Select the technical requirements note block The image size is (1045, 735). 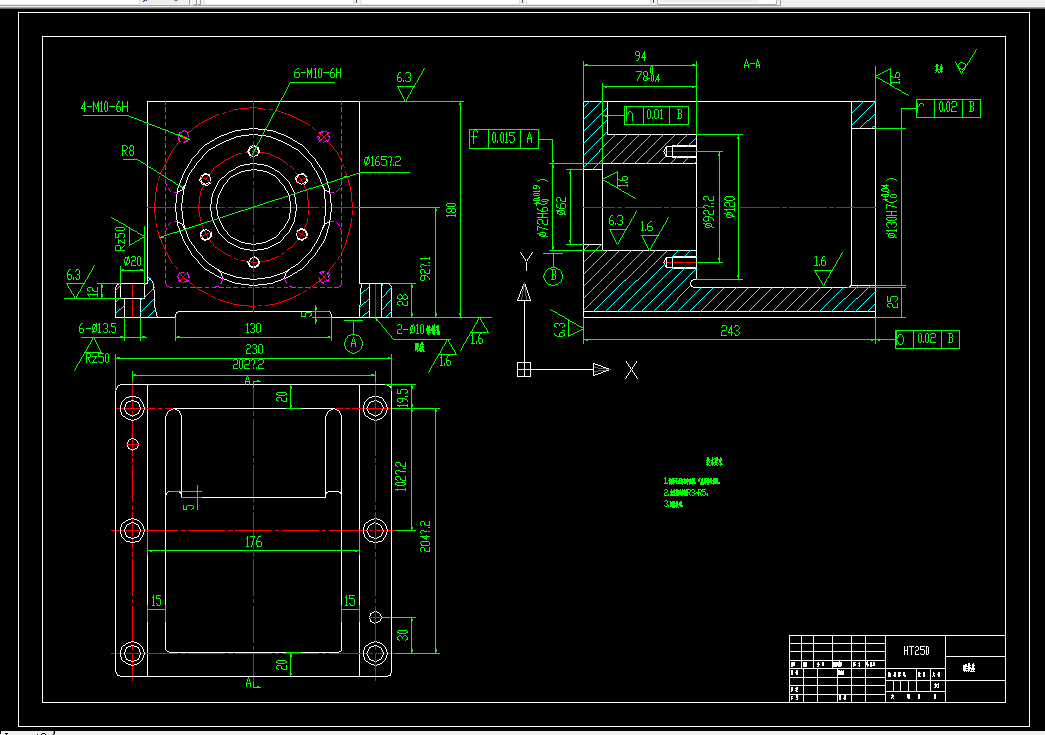(x=693, y=483)
